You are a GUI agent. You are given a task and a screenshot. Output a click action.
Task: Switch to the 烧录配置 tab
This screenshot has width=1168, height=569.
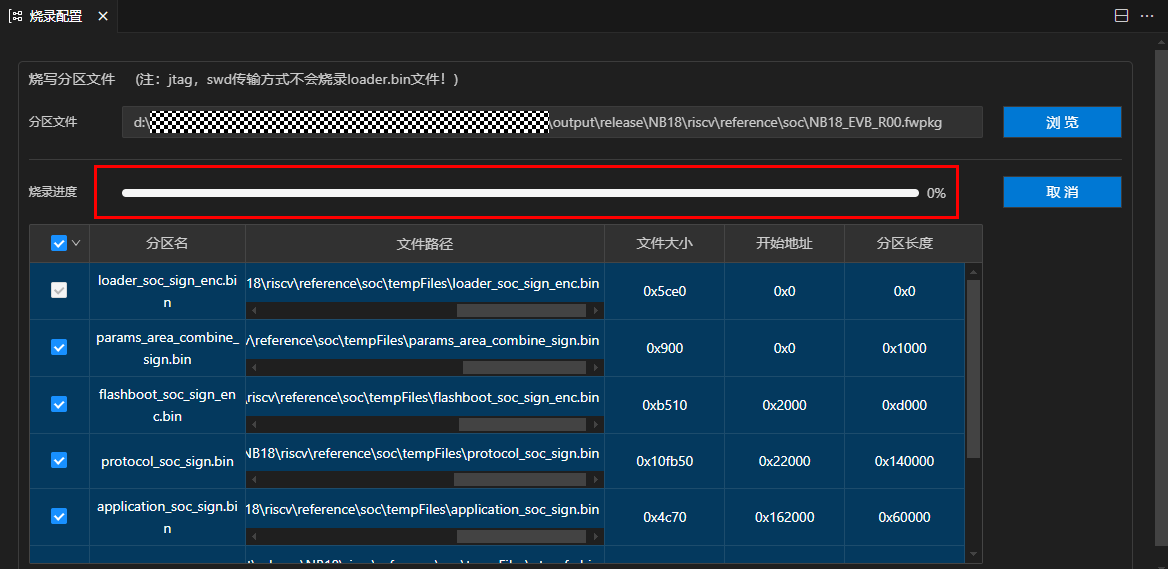click(x=56, y=16)
